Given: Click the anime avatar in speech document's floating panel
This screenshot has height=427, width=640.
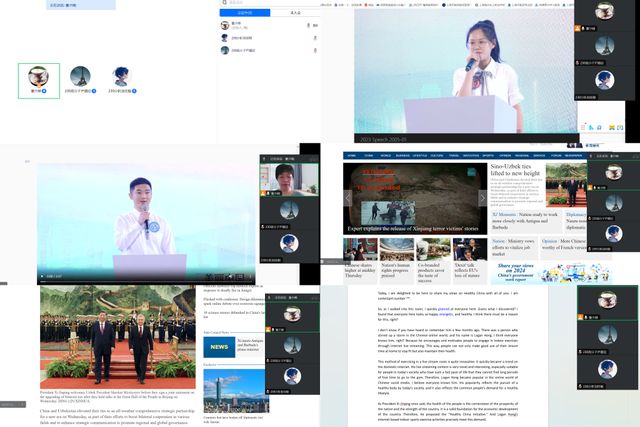Looking at the screenshot, I should coord(607,369).
